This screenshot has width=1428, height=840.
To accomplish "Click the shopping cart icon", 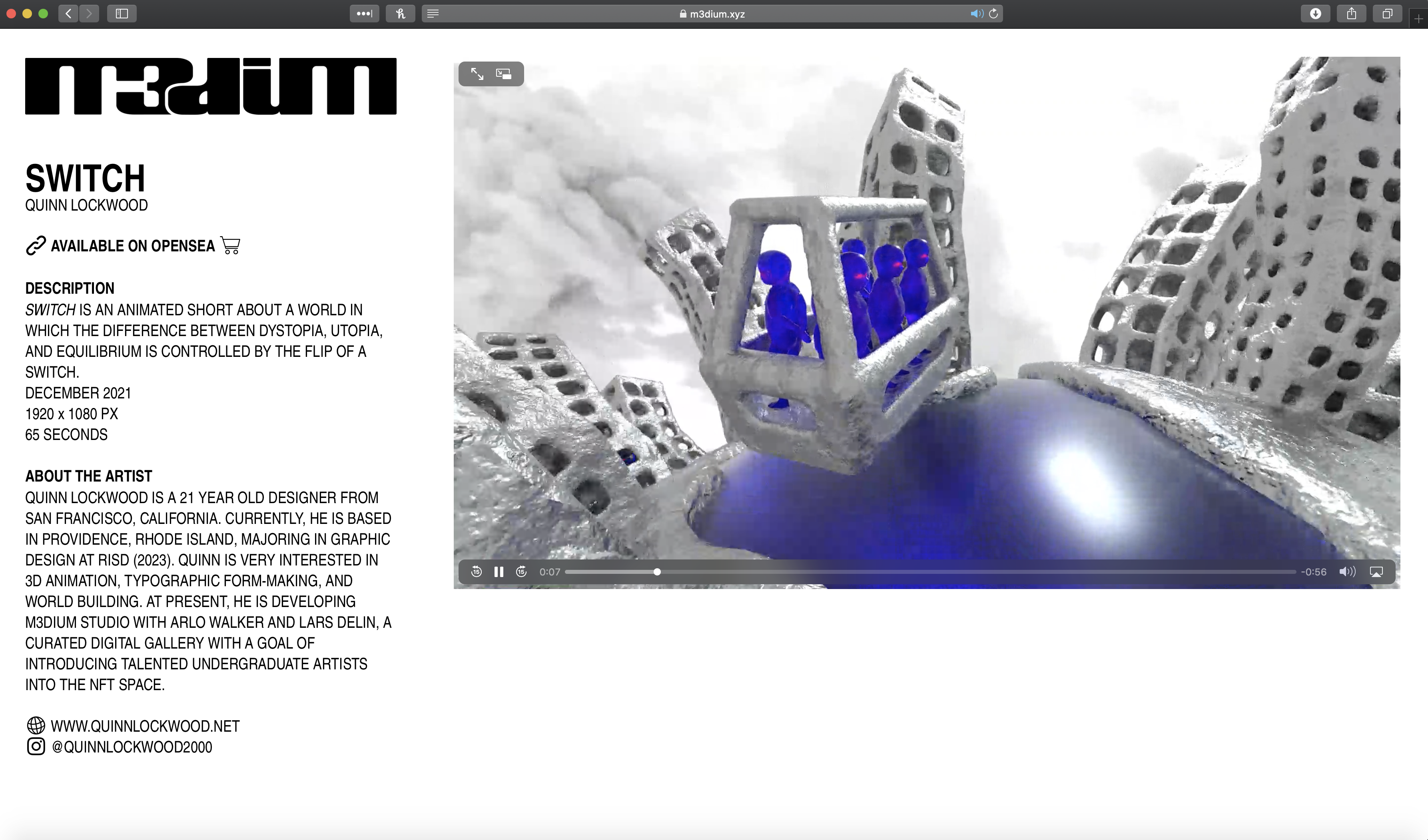I will (x=230, y=245).
